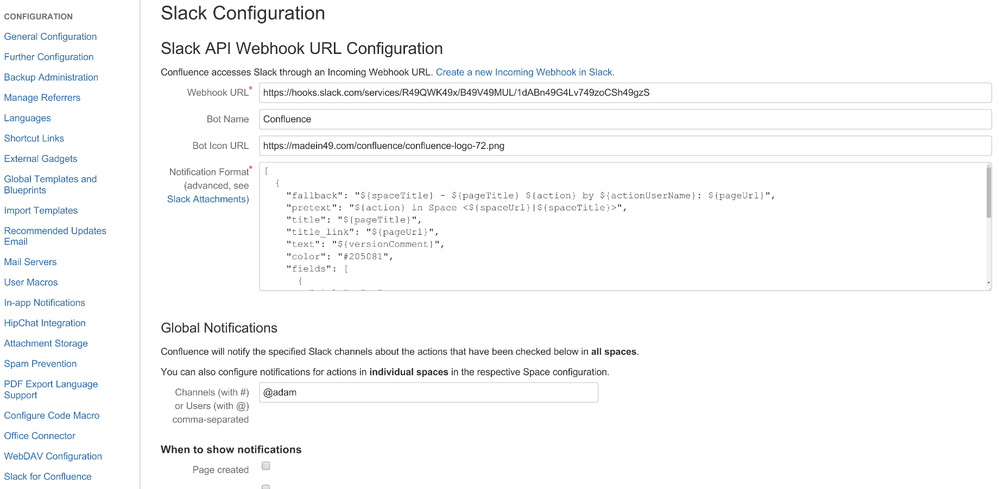Click inside the Notification Format text area
The width and height of the screenshot is (999, 489).
[x=621, y=227]
